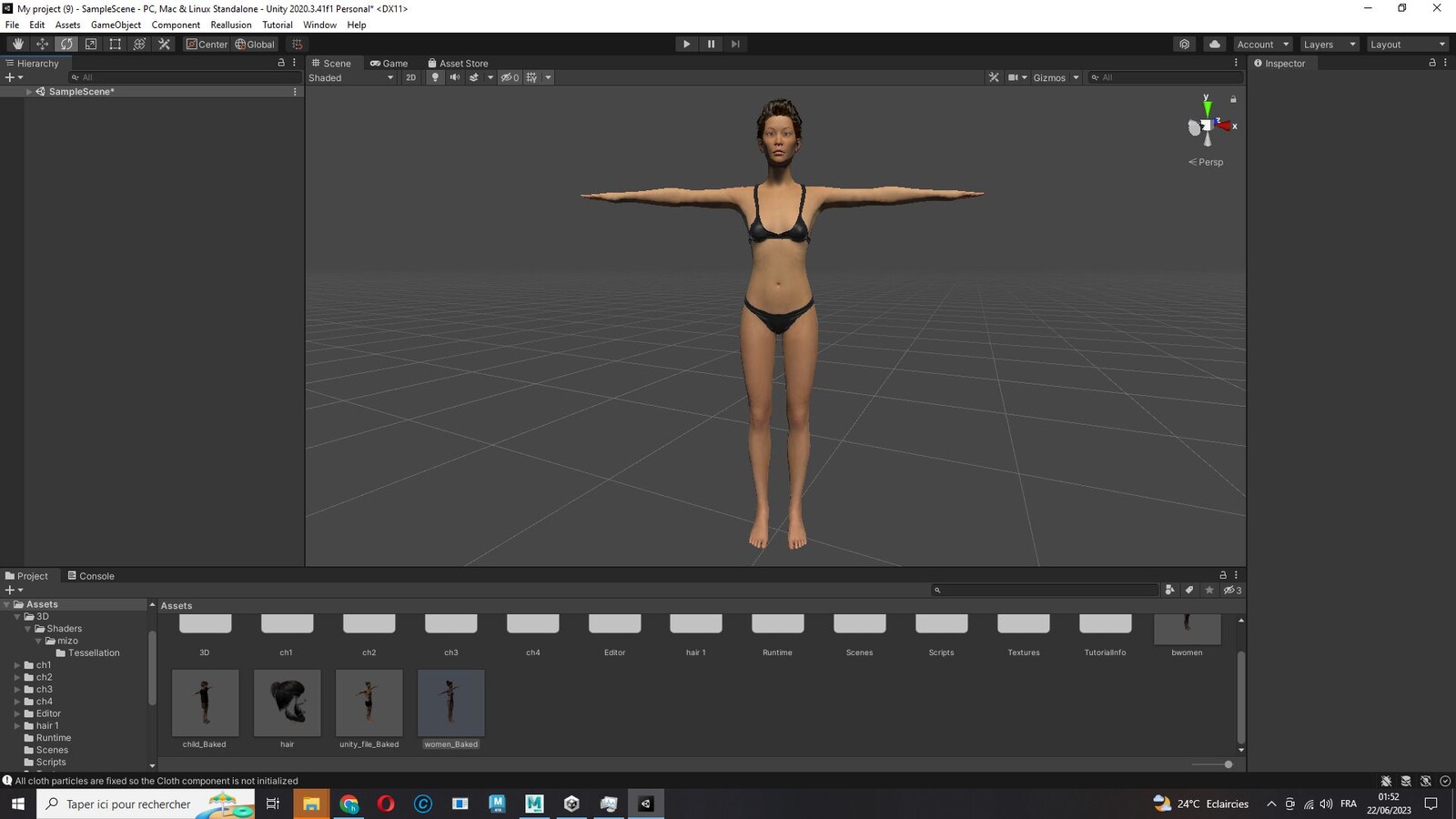Click the Pause button
Image resolution: width=1456 pixels, height=819 pixels.
pos(711,44)
